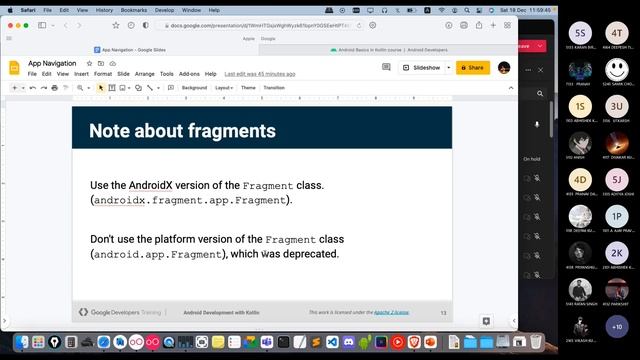The image size is (640, 360).
Task: Click the Safari downloads icon
Action: [449, 25]
